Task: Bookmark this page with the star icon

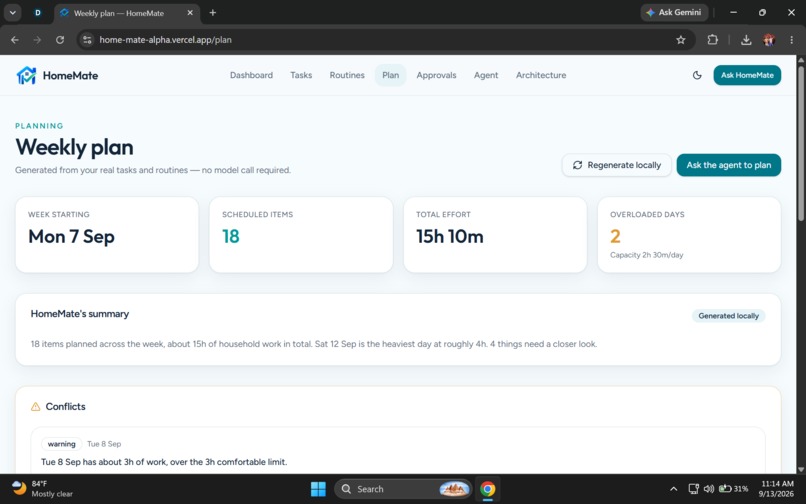Action: click(x=681, y=40)
